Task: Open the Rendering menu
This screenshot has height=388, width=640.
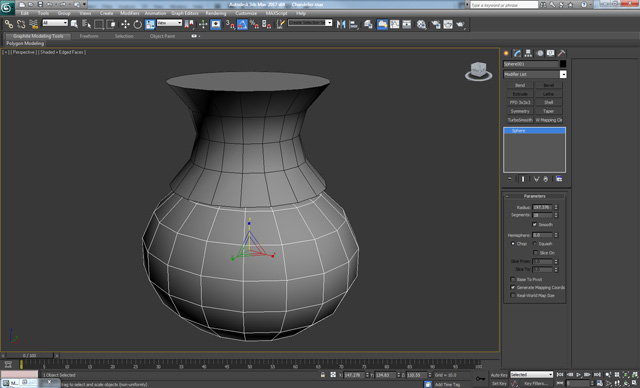Action: (x=216, y=13)
